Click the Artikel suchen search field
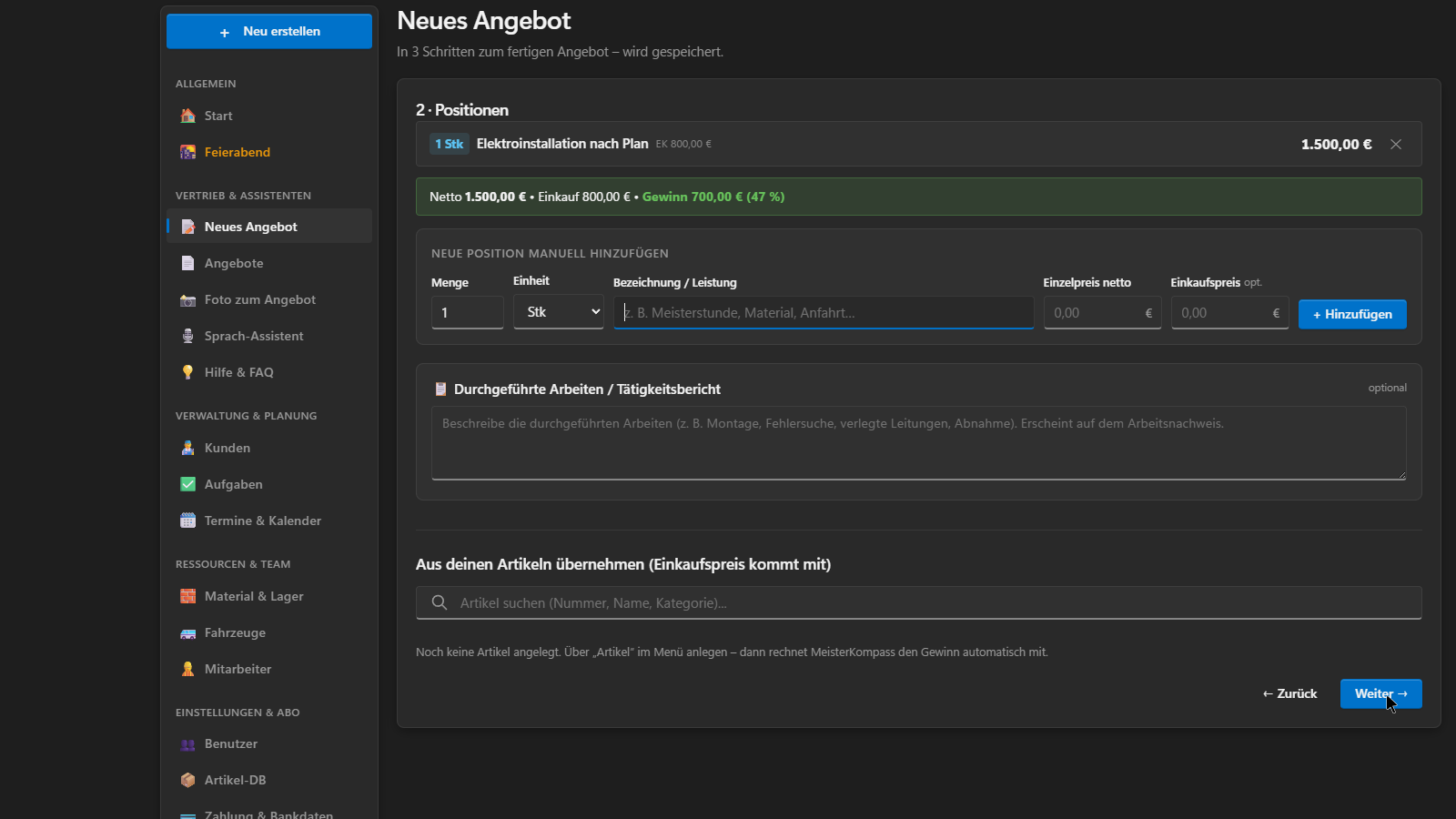1456x819 pixels. (918, 602)
